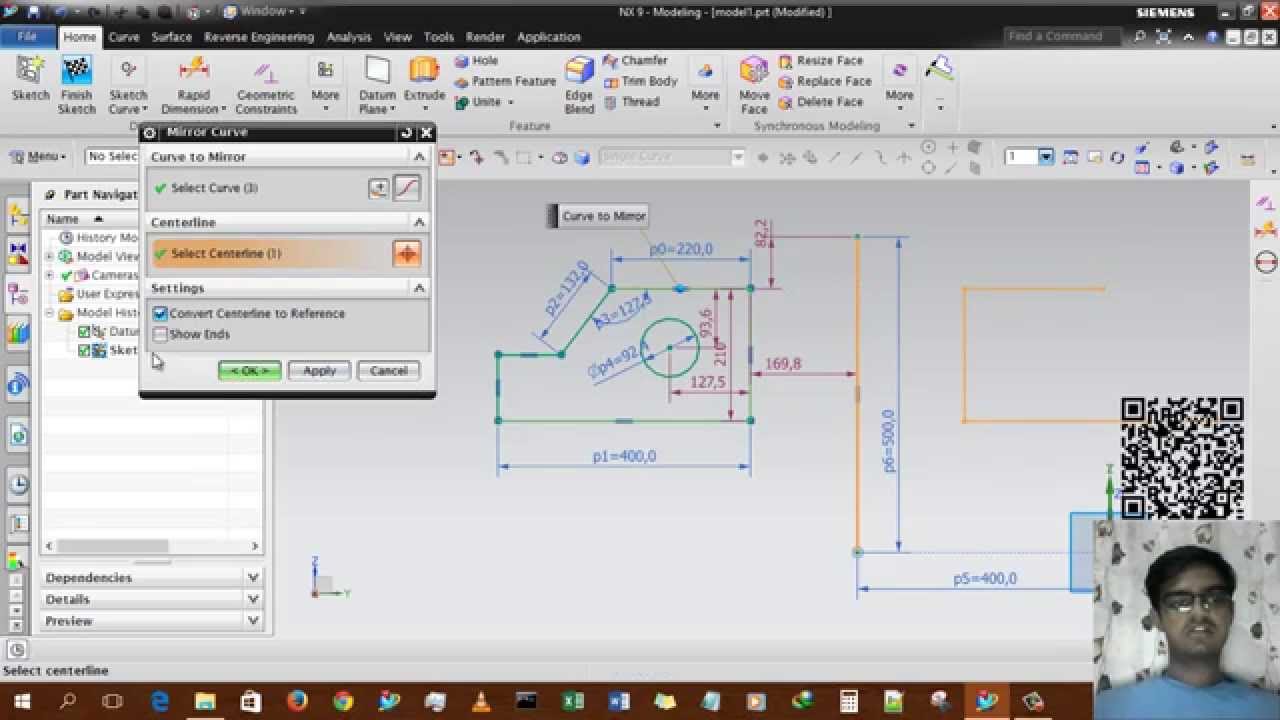Toggle the Datum feature checkbox in navigator
1280x720 pixels.
(x=84, y=332)
